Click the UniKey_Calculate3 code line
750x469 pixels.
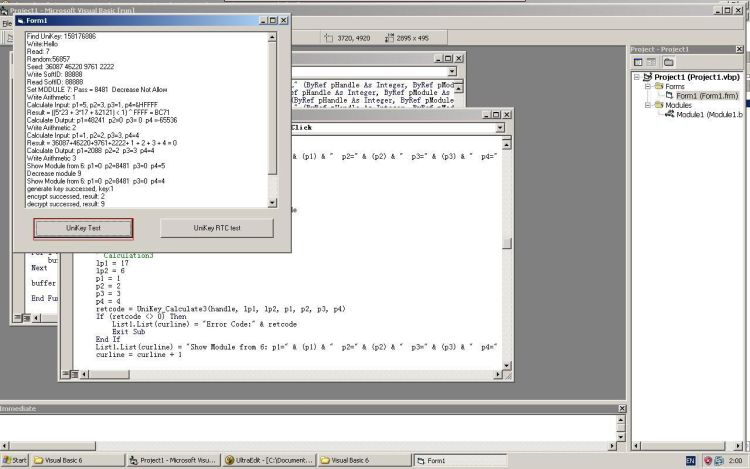[221, 309]
